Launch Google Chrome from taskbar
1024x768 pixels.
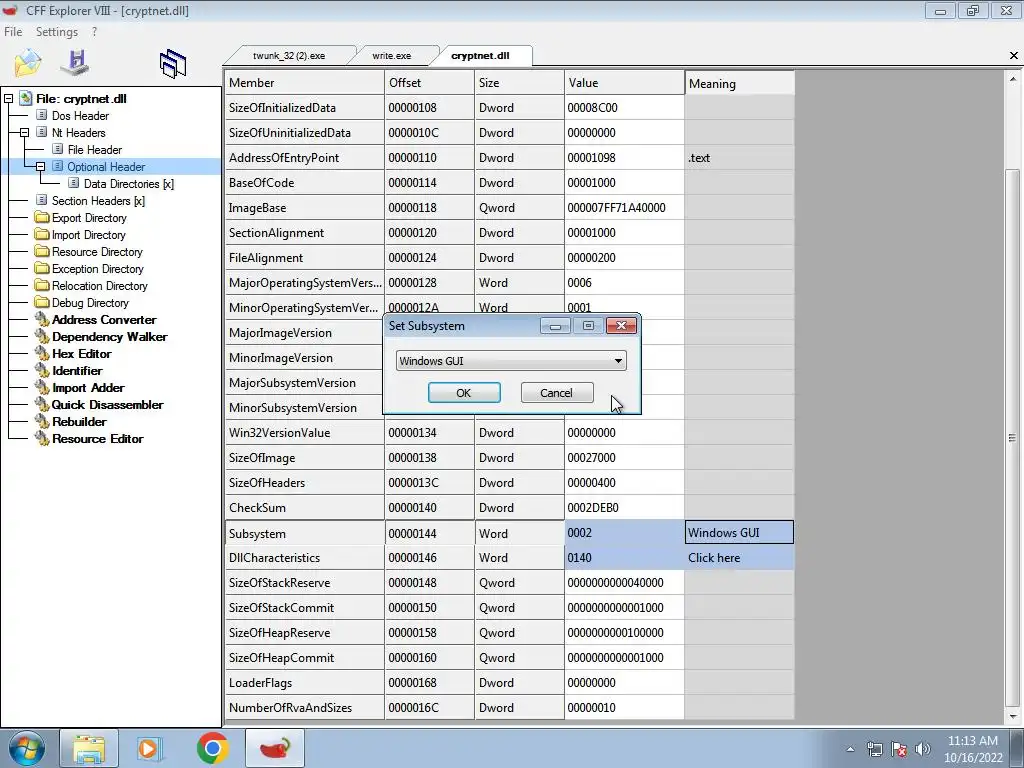(x=212, y=748)
